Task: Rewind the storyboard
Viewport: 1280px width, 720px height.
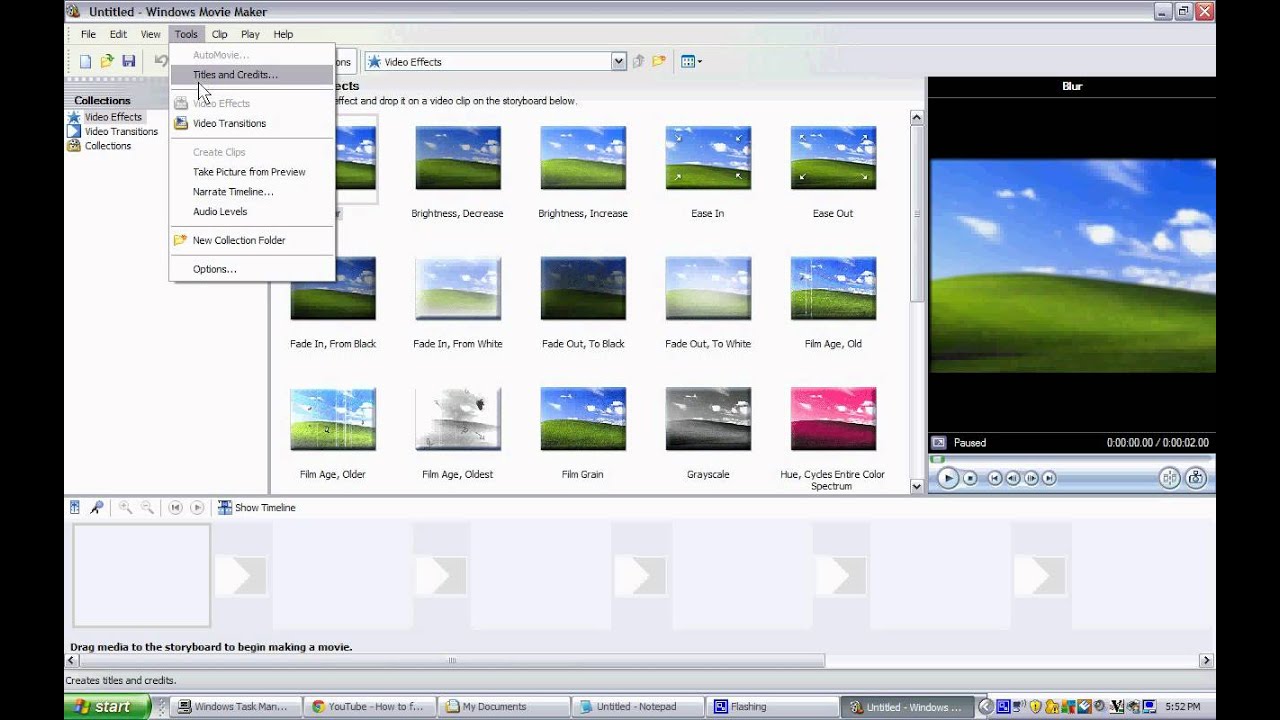Action: pos(175,508)
